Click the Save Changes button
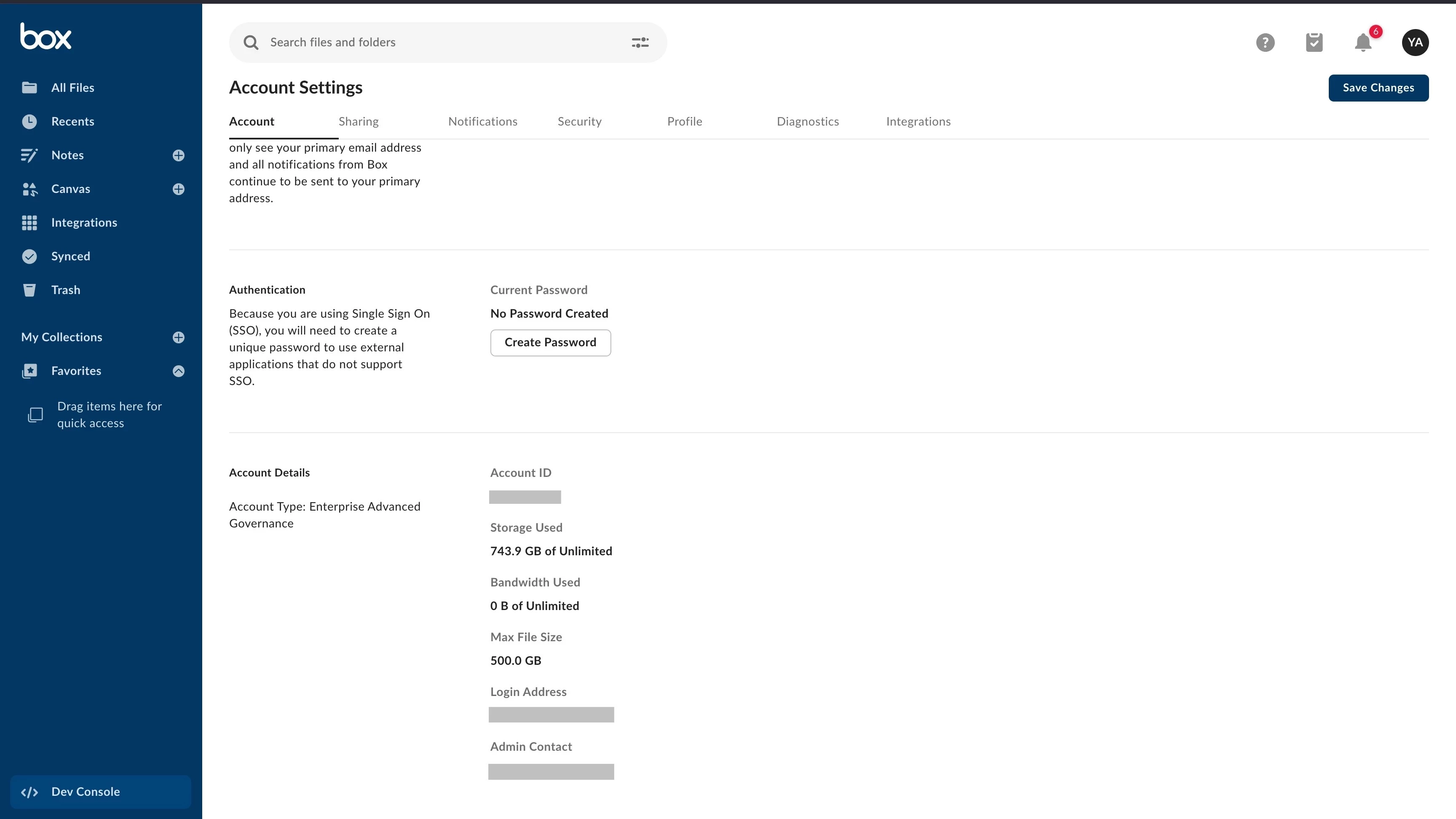The width and height of the screenshot is (1456, 819). click(1378, 88)
